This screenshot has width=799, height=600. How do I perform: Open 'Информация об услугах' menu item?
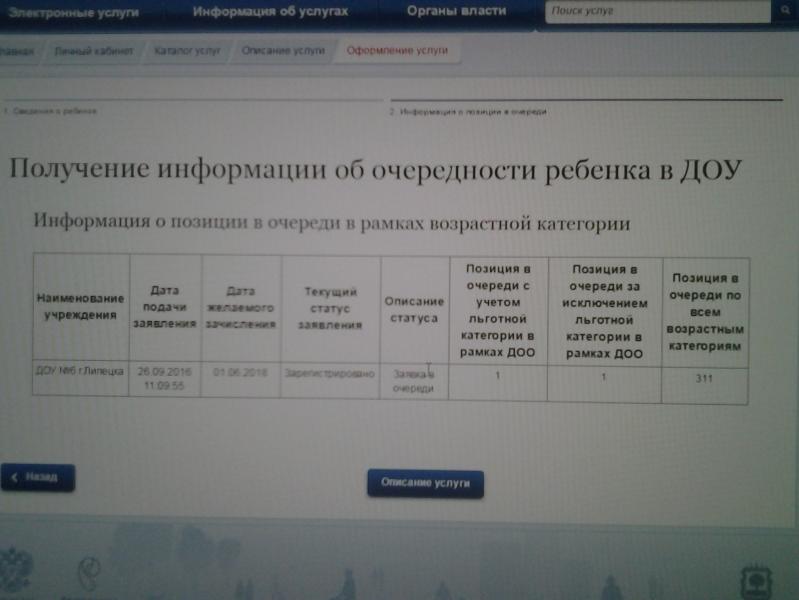(x=270, y=11)
